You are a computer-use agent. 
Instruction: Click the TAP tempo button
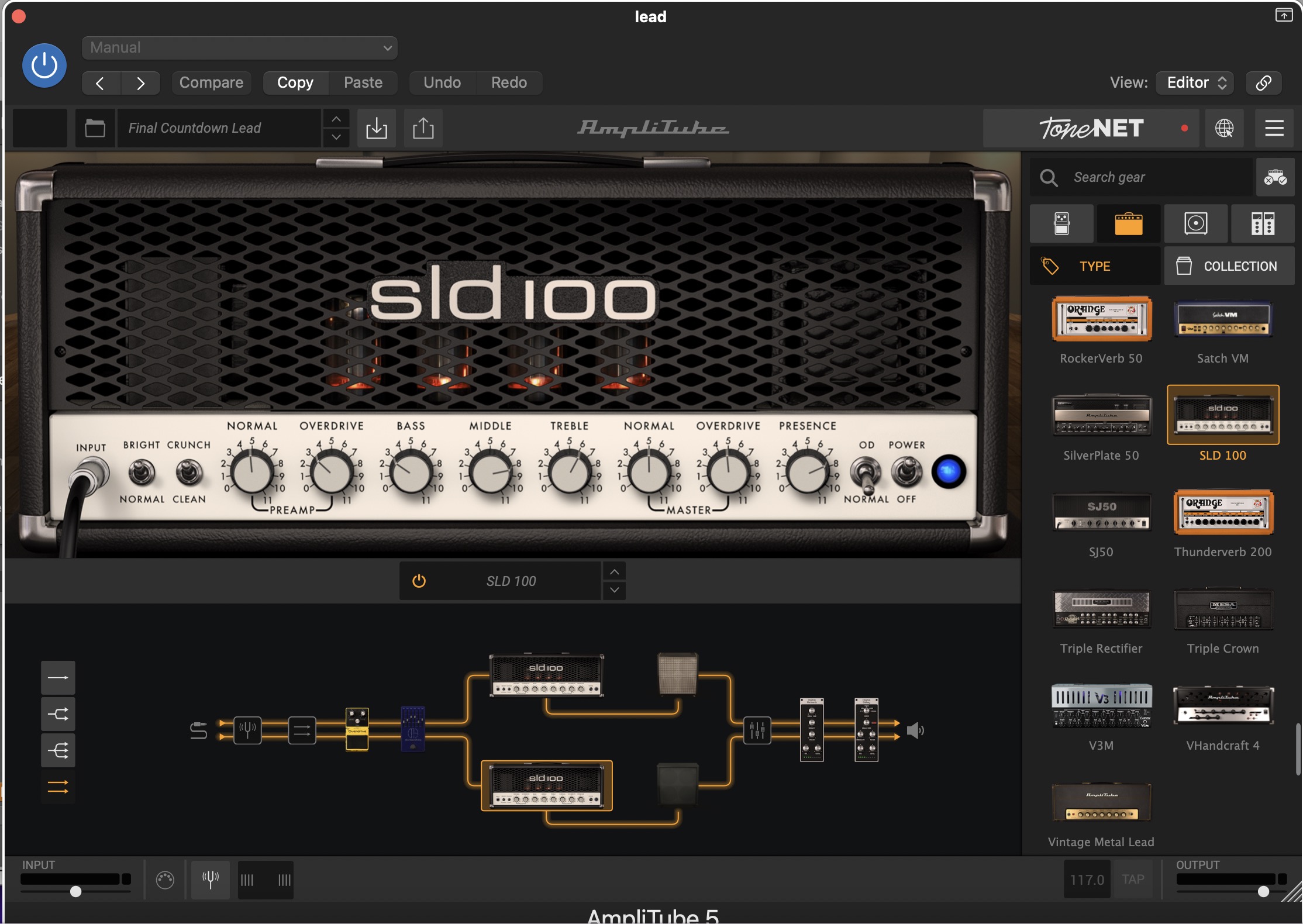pyautogui.click(x=1132, y=879)
